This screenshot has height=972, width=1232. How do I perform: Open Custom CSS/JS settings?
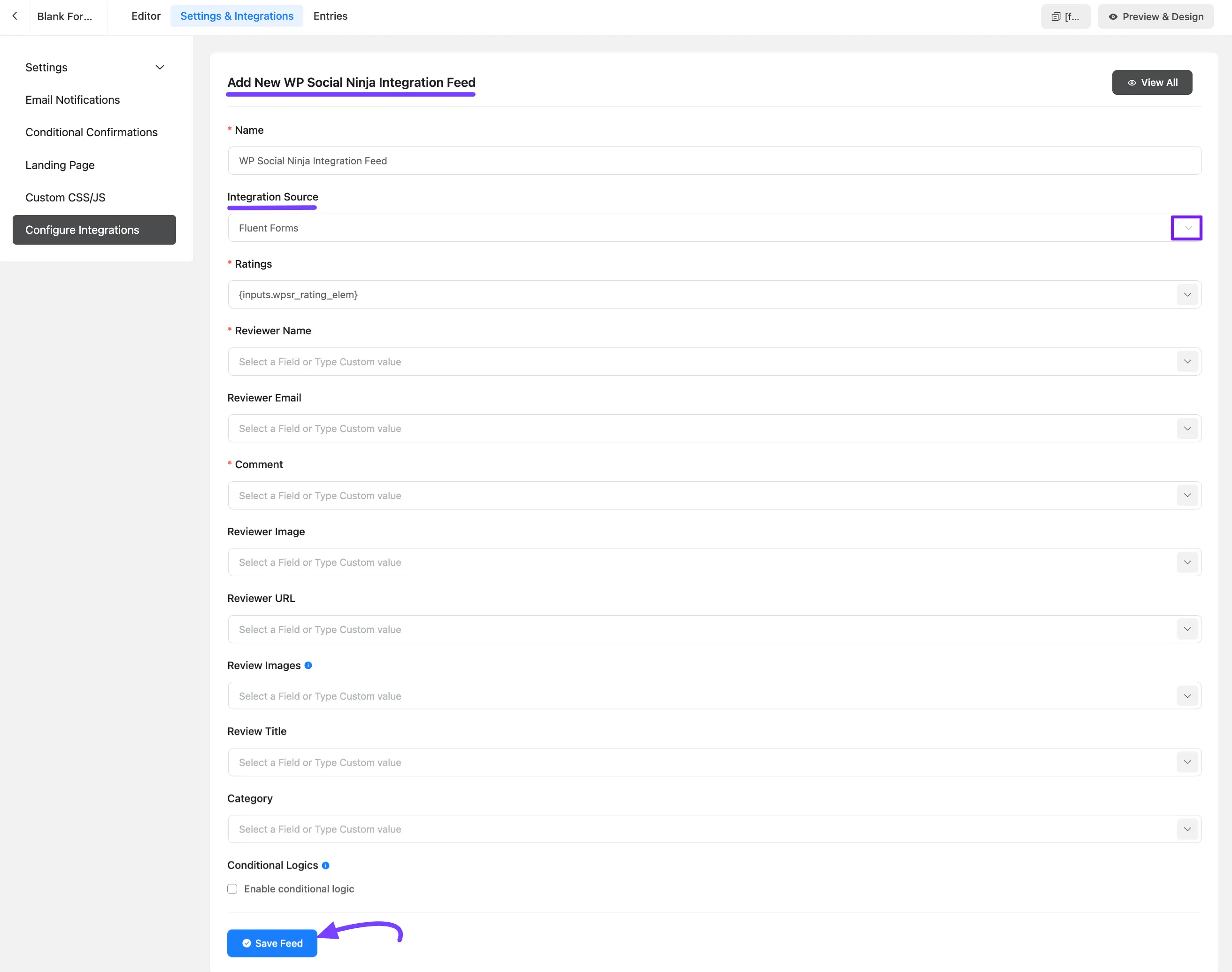(x=65, y=198)
